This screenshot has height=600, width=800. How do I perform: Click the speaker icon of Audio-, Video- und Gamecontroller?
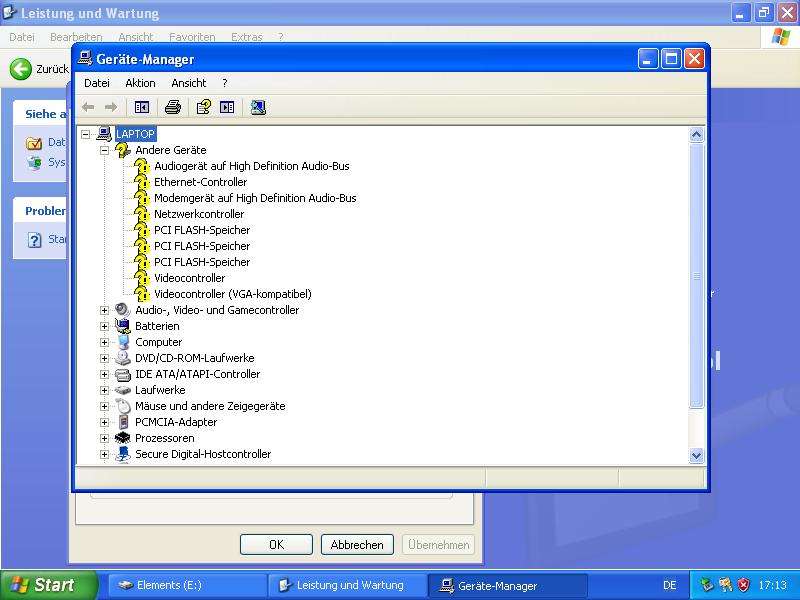pyautogui.click(x=123, y=310)
